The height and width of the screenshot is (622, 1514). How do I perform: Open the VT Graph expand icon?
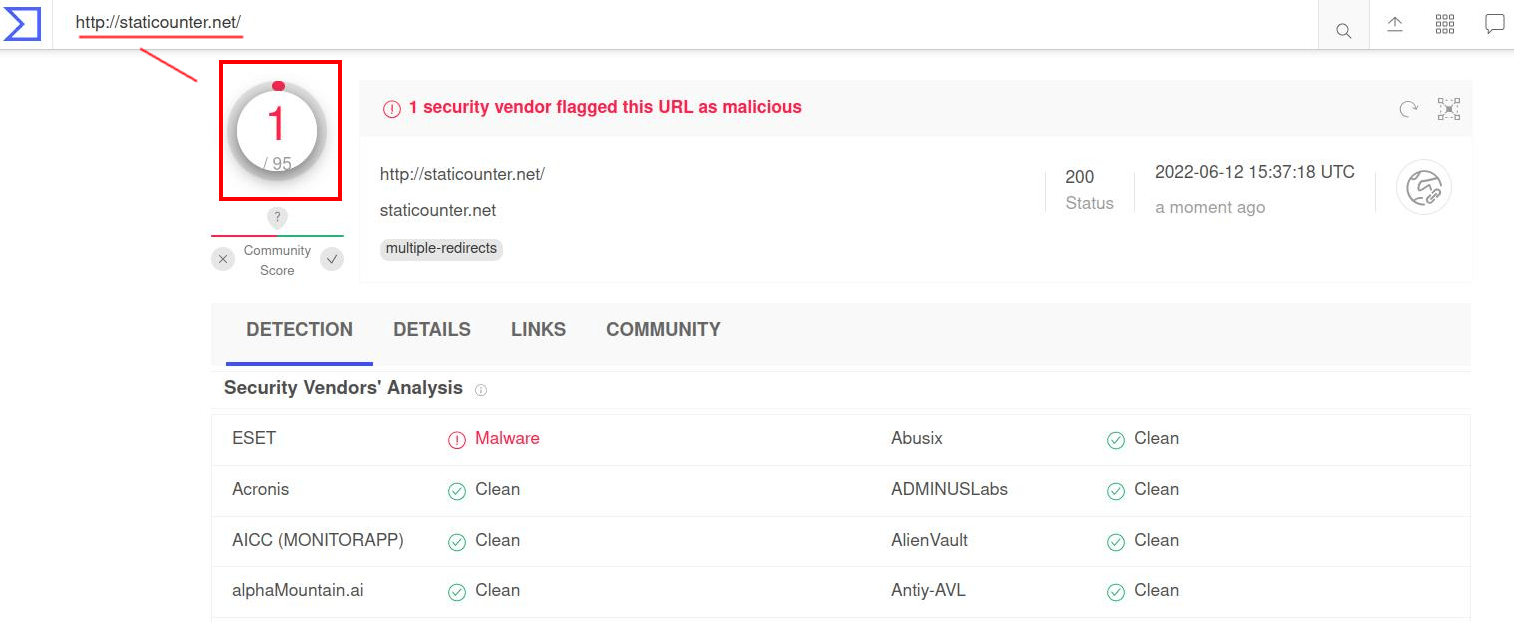point(1448,108)
